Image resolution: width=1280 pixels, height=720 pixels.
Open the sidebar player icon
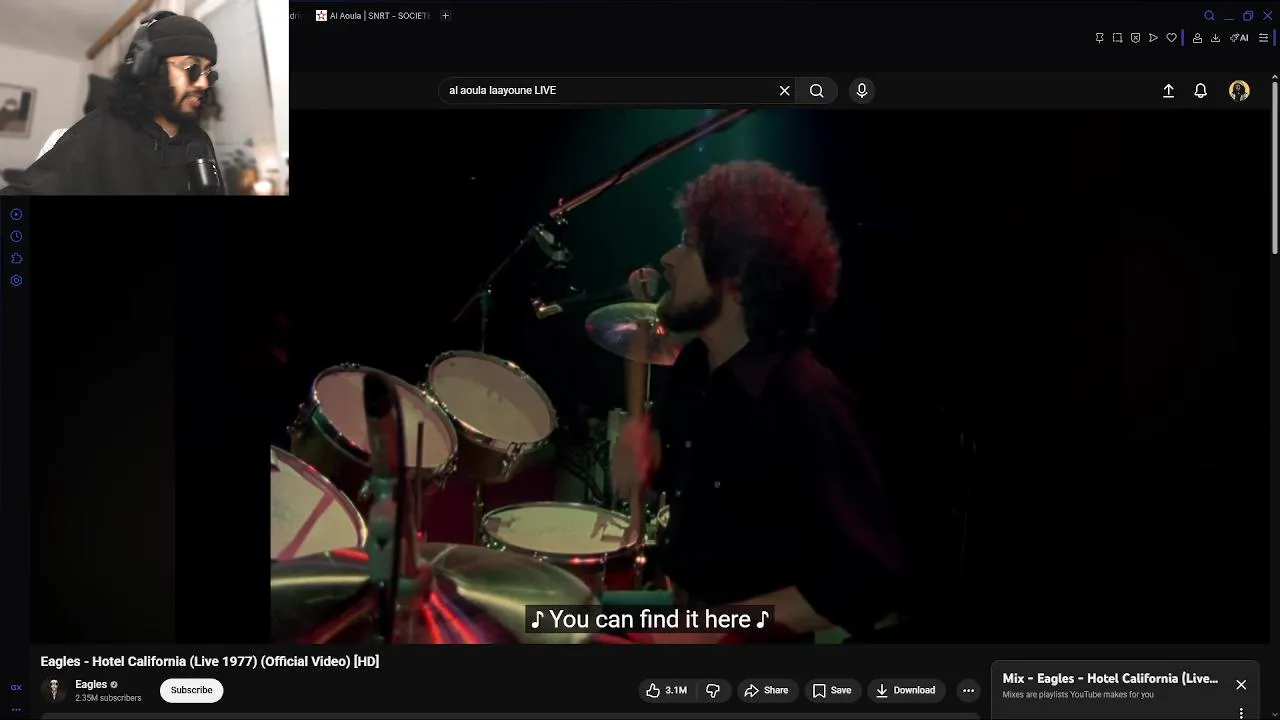pos(16,214)
